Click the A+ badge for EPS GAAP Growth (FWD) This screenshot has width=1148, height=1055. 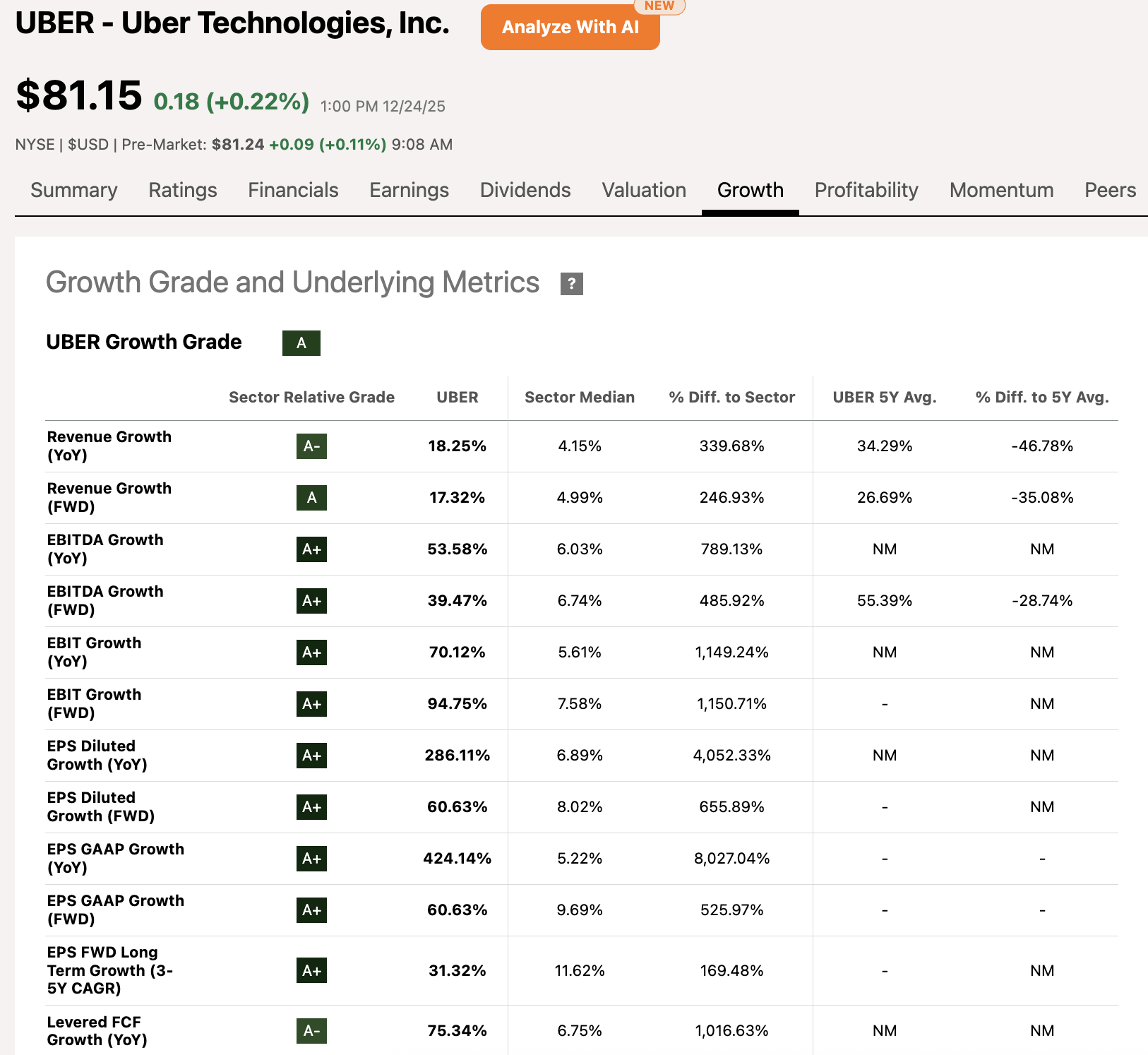point(311,910)
